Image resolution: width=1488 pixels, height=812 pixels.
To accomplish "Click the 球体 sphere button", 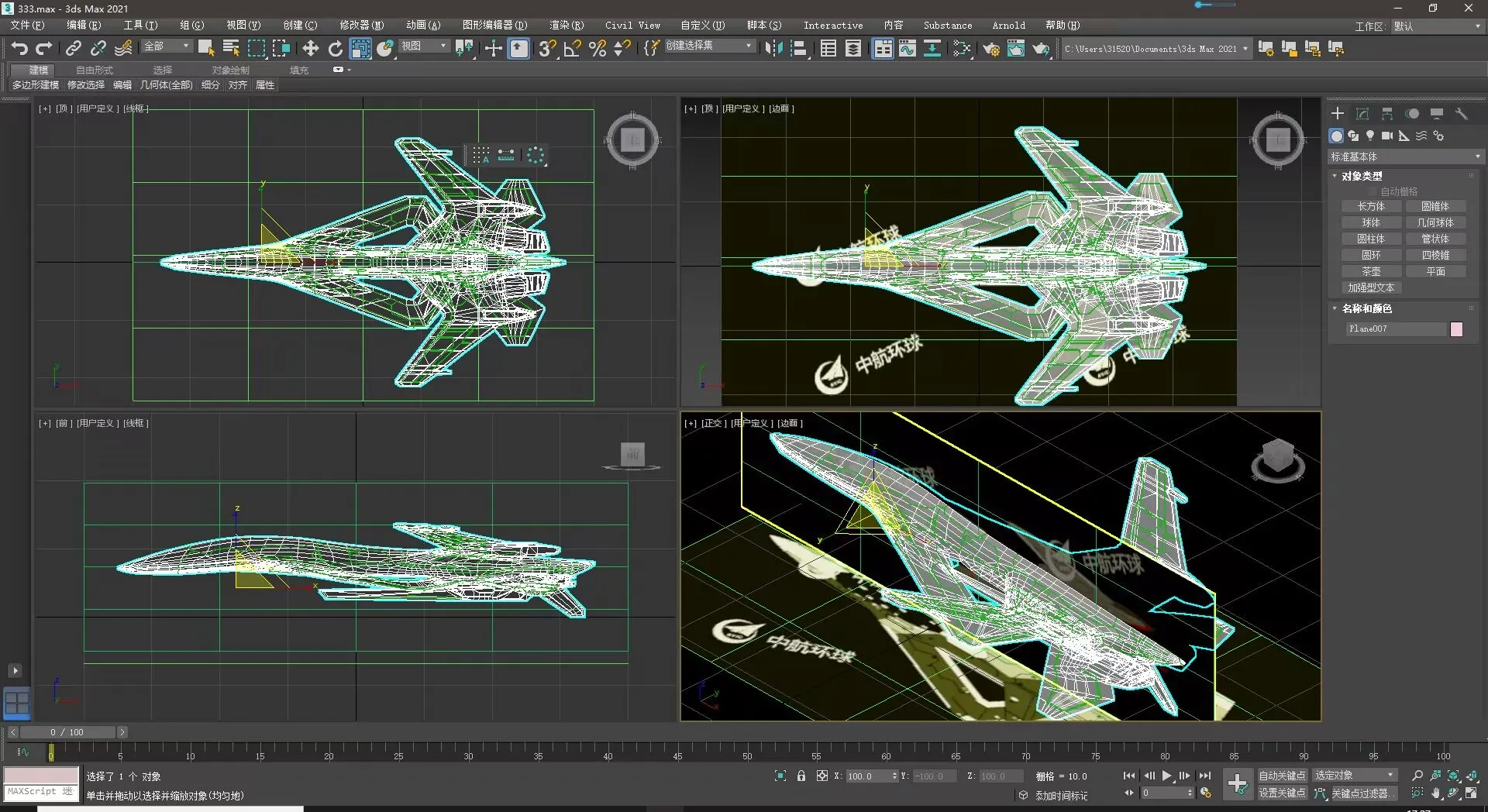I will [1371, 222].
